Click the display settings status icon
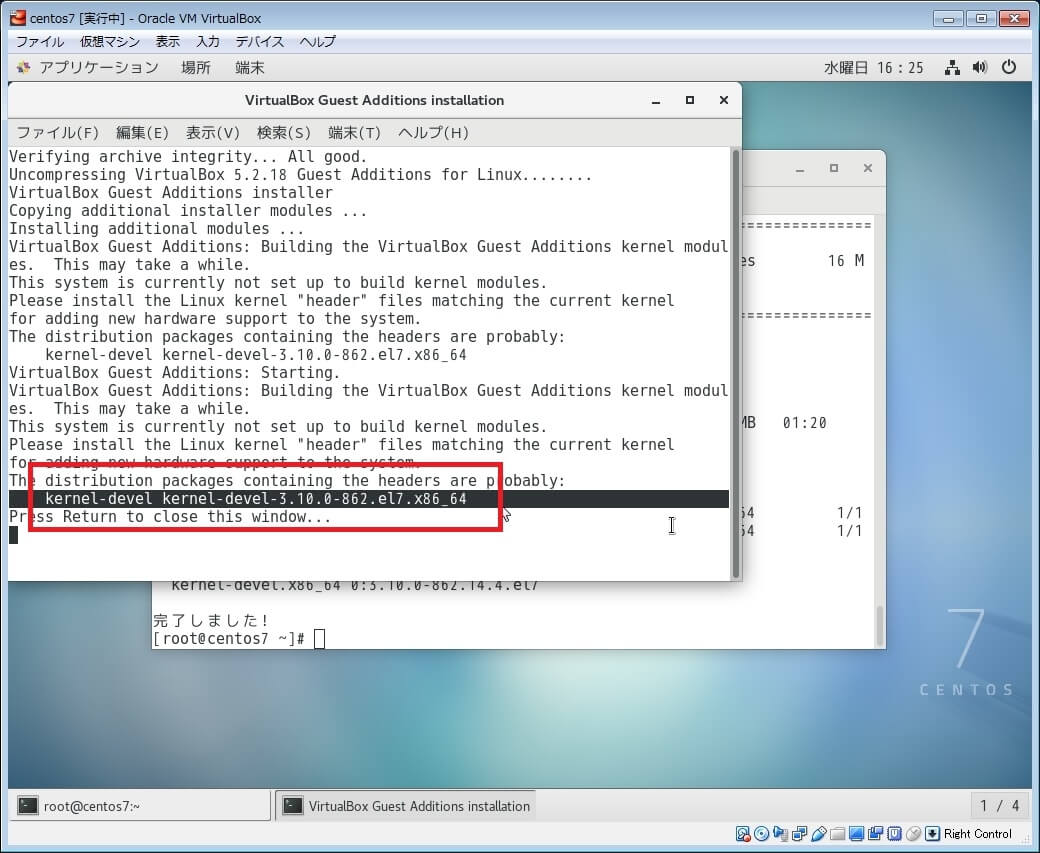1040x853 pixels. (x=856, y=834)
